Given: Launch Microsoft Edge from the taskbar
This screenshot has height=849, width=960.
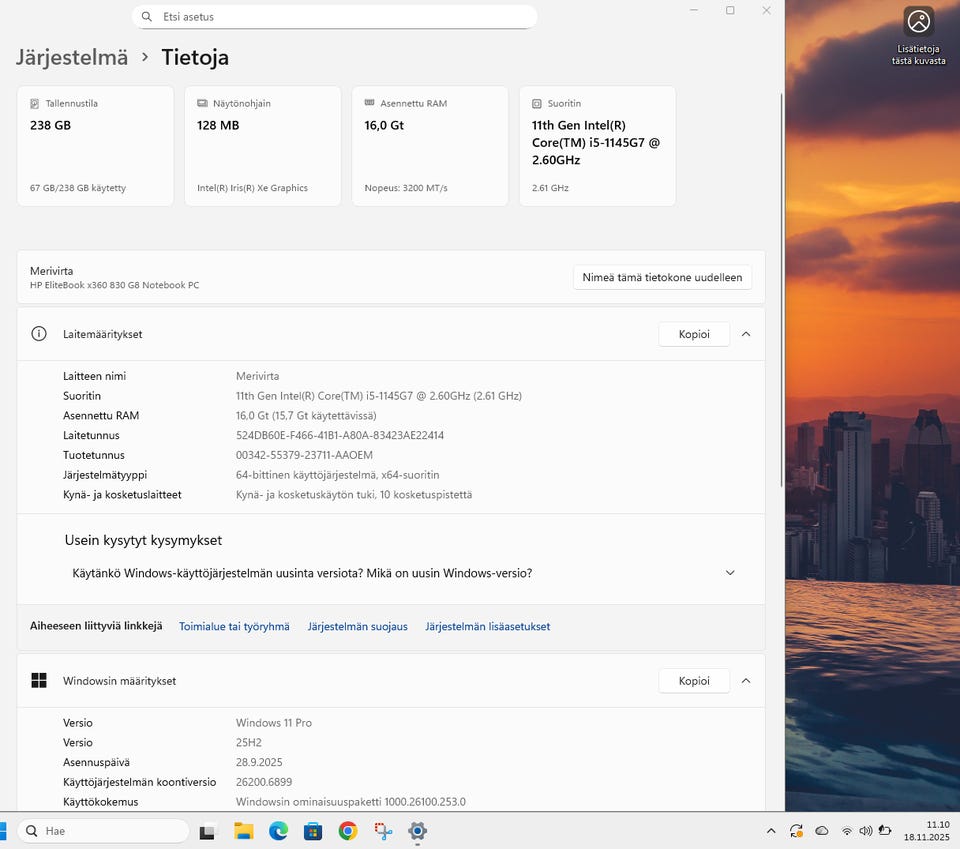Looking at the screenshot, I should point(278,831).
